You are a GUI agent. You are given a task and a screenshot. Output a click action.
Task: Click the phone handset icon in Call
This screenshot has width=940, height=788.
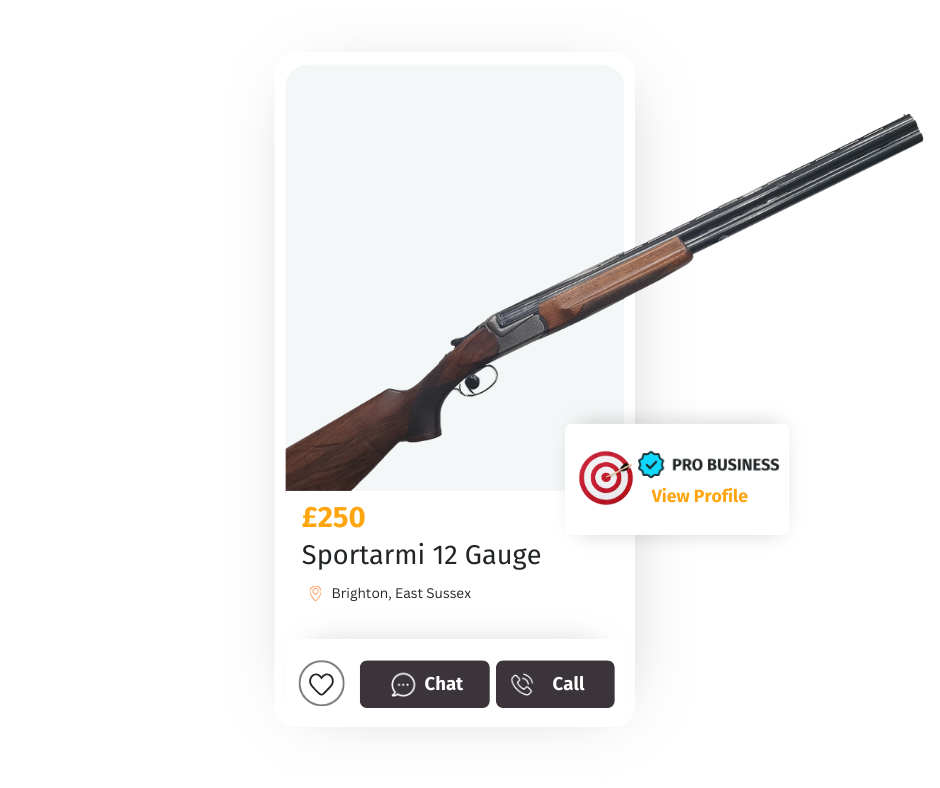(522, 684)
